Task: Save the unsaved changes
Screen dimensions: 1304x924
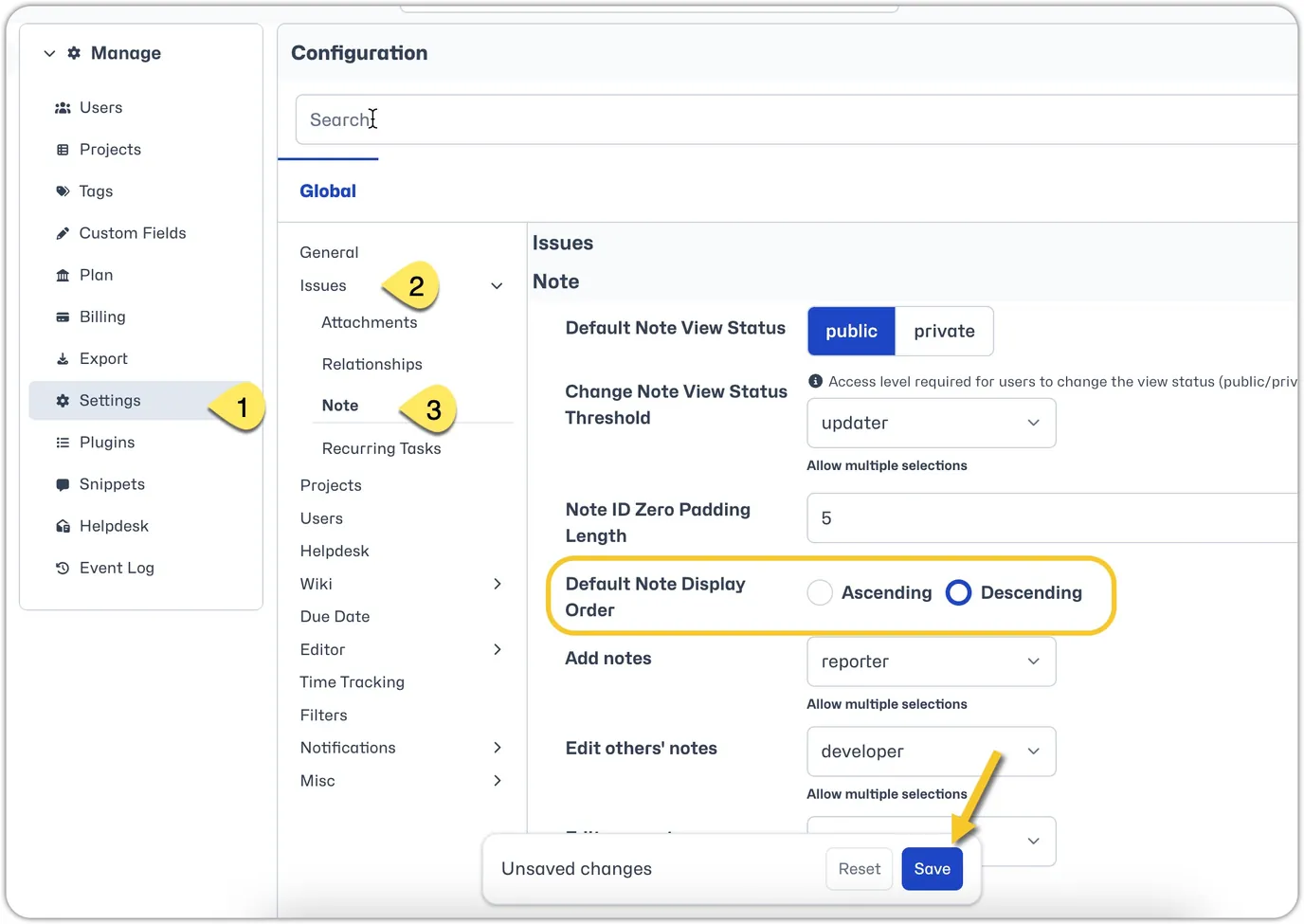Action: pyautogui.click(x=933, y=869)
